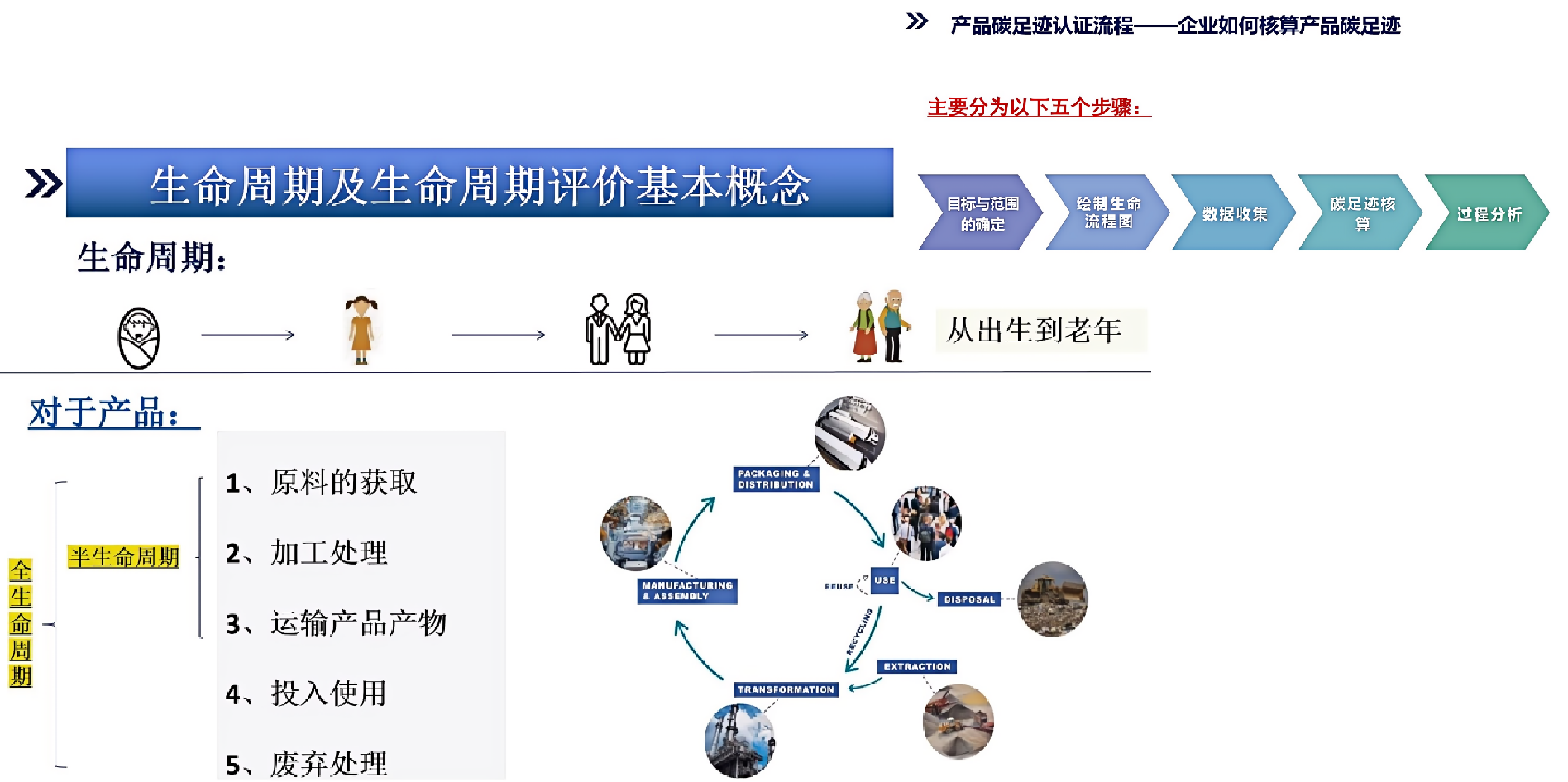1568x782 pixels.
Task: Select the 目标与范围的确定 step arrow
Action: point(981,213)
